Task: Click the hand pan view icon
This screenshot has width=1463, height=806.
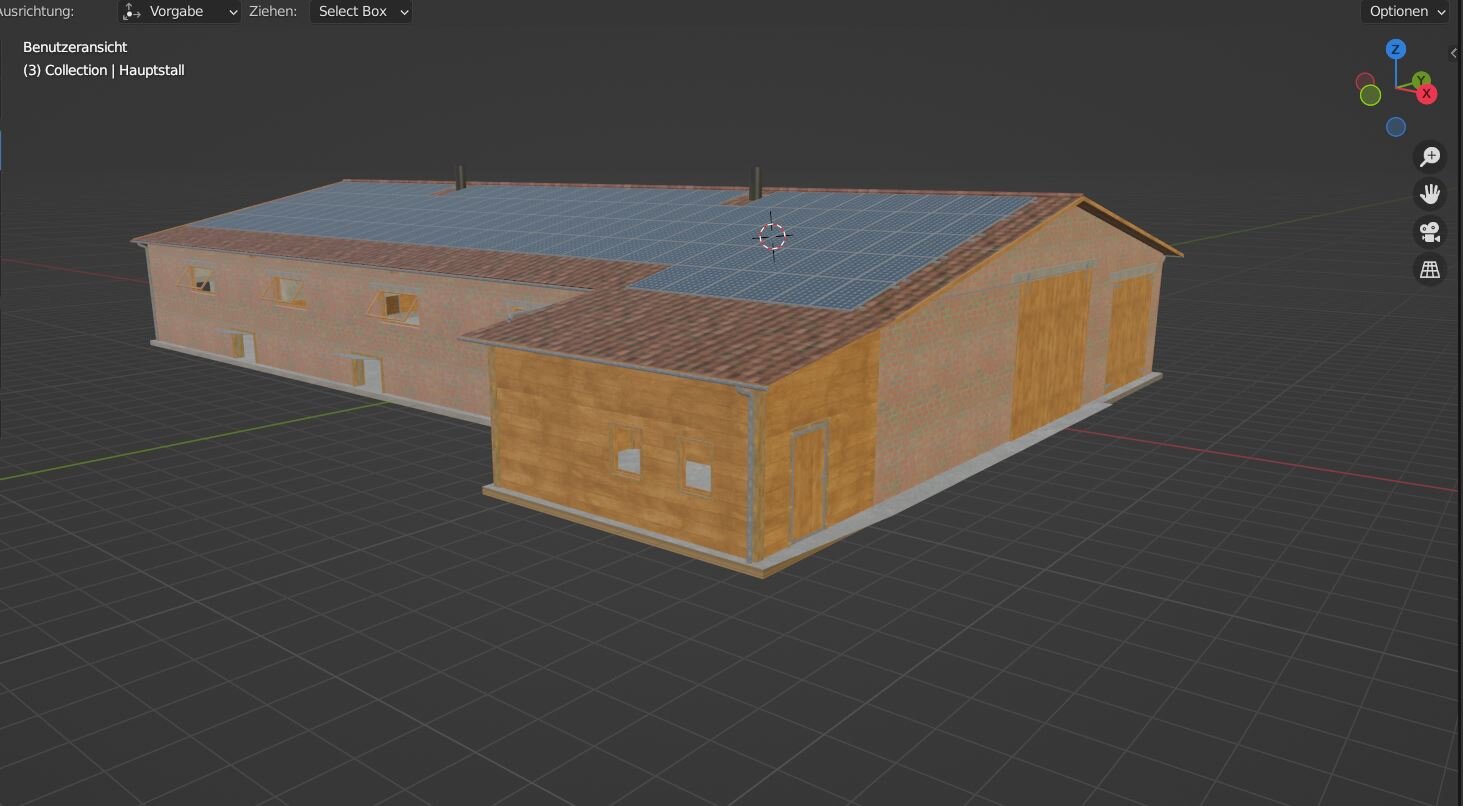Action: coord(1430,194)
